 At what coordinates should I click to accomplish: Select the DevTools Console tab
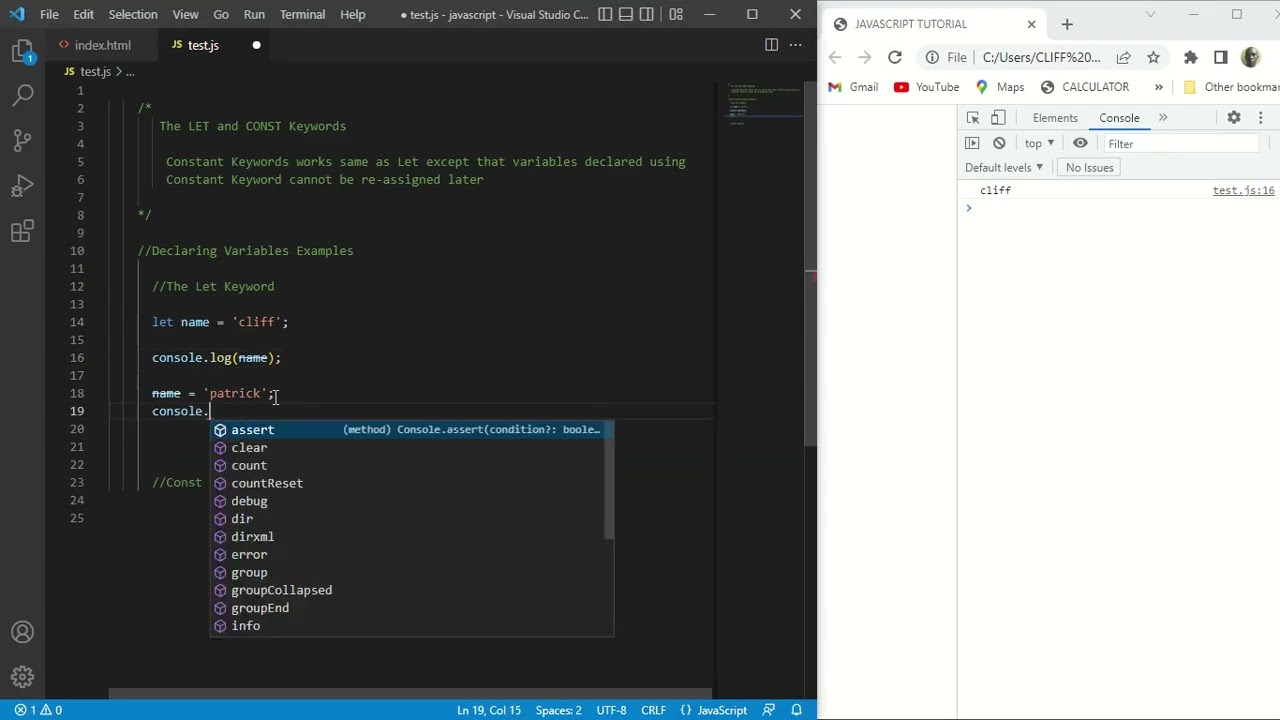pyautogui.click(x=1119, y=118)
